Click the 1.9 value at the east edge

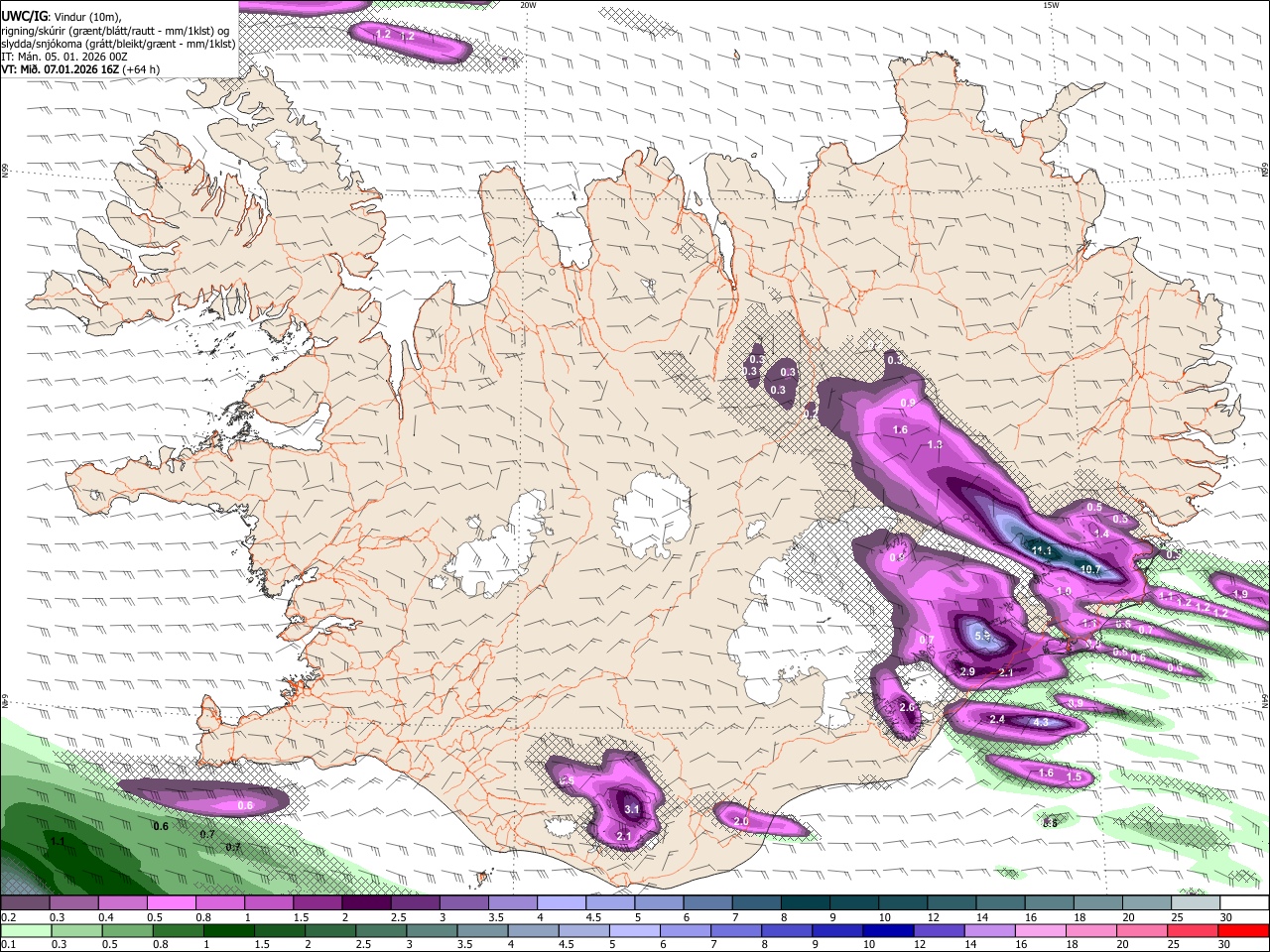(1240, 593)
